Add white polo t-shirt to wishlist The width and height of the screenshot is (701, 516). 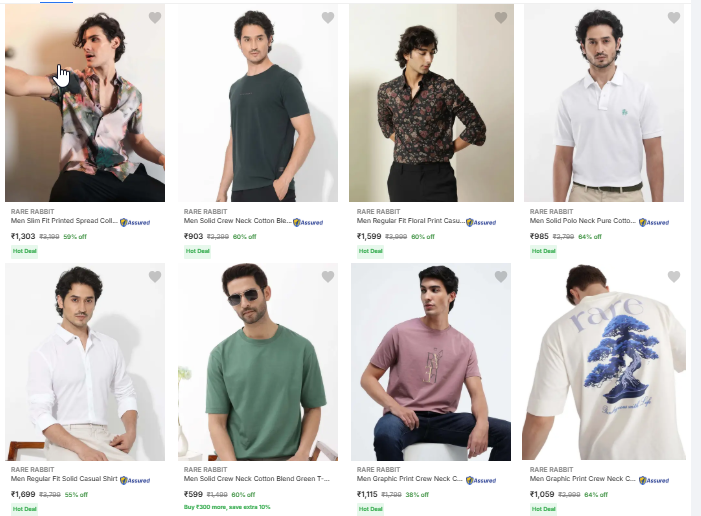[x=674, y=18]
